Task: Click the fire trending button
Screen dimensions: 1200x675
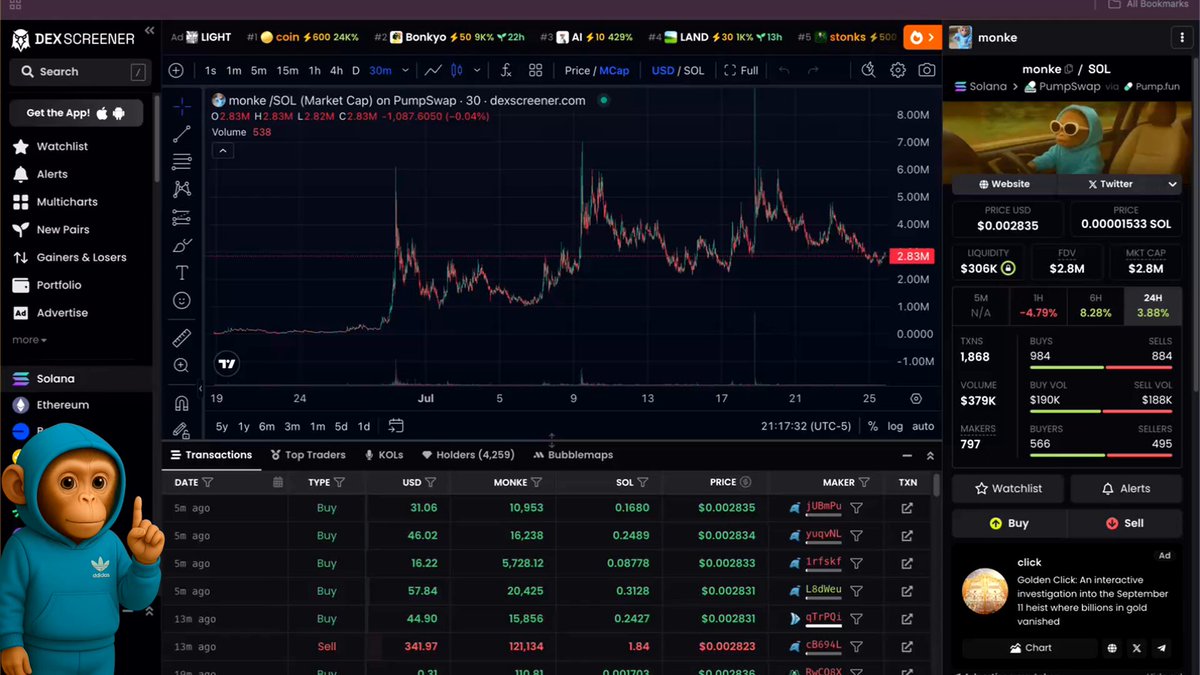Action: [922, 37]
